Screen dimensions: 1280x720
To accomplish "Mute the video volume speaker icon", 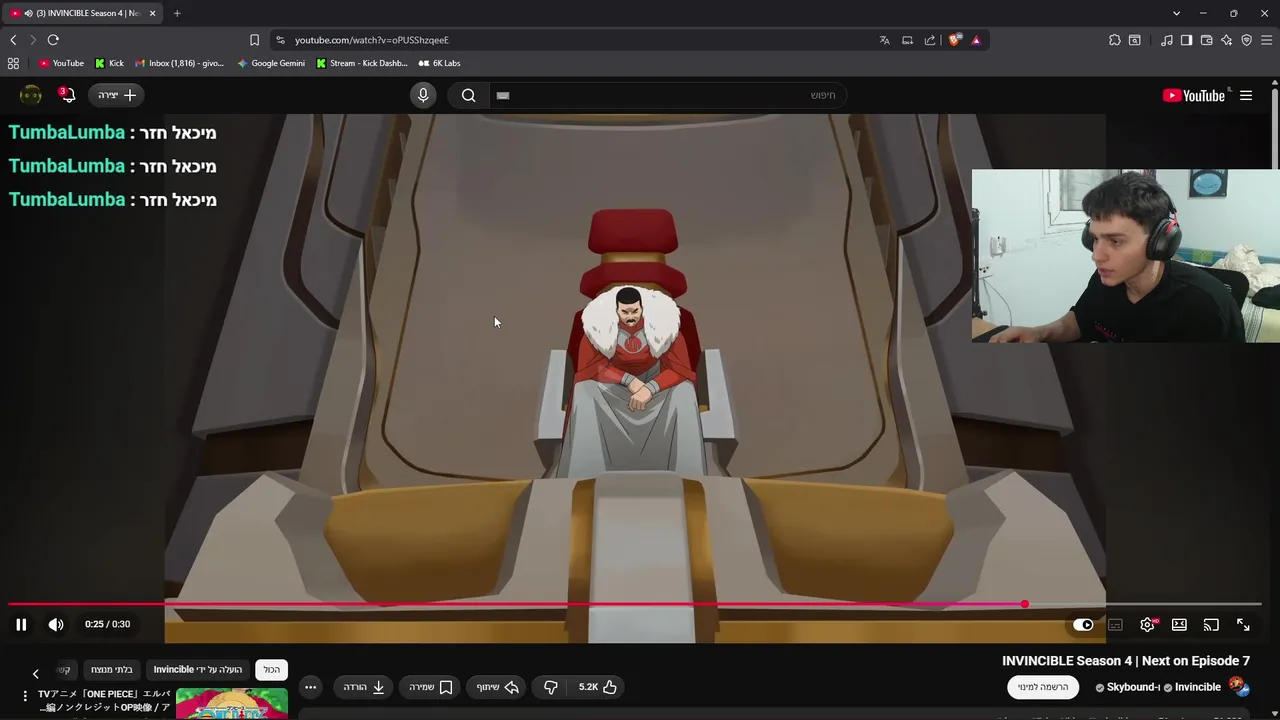I will pos(56,624).
